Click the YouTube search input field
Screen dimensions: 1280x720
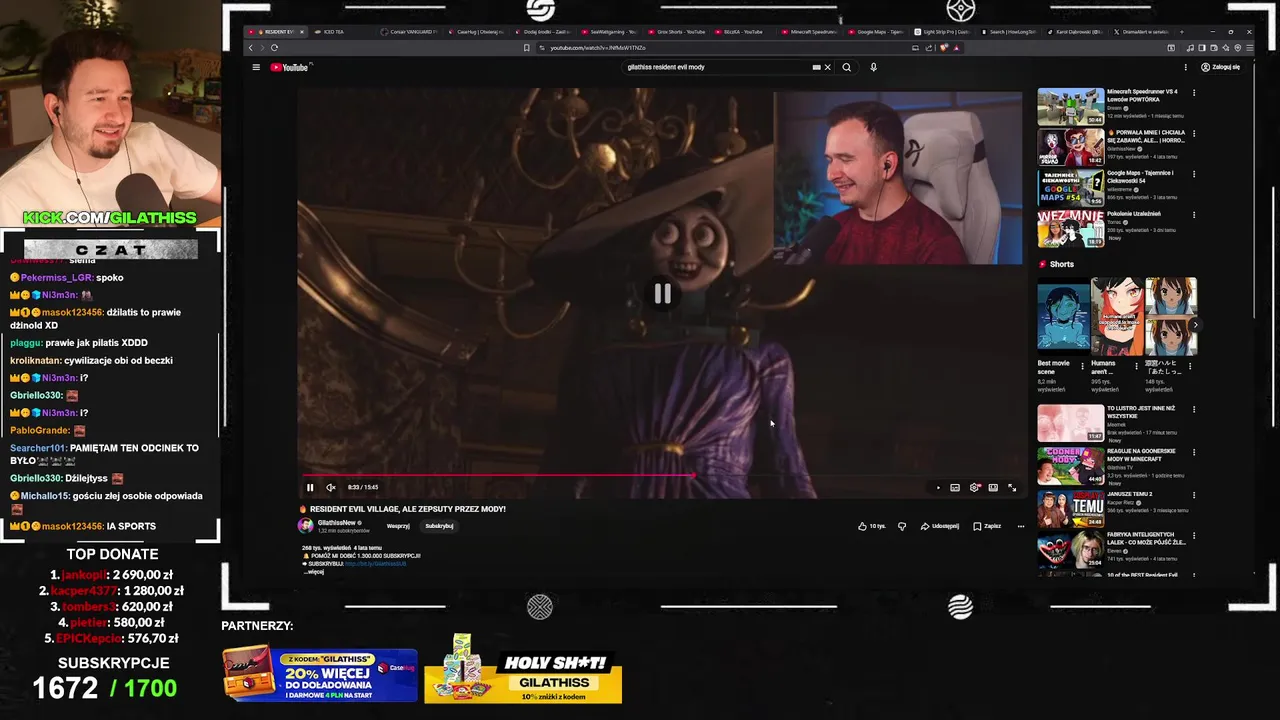point(715,67)
